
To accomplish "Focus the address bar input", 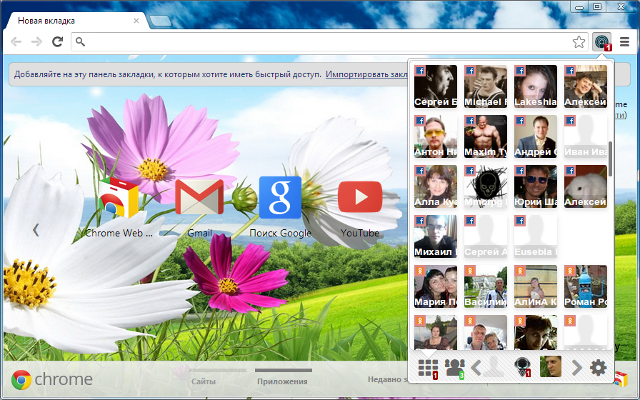I will [x=320, y=42].
